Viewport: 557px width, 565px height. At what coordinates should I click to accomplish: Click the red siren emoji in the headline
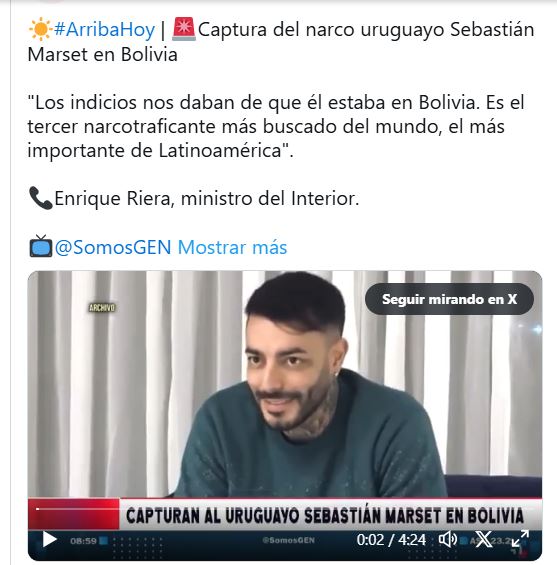pos(184,29)
